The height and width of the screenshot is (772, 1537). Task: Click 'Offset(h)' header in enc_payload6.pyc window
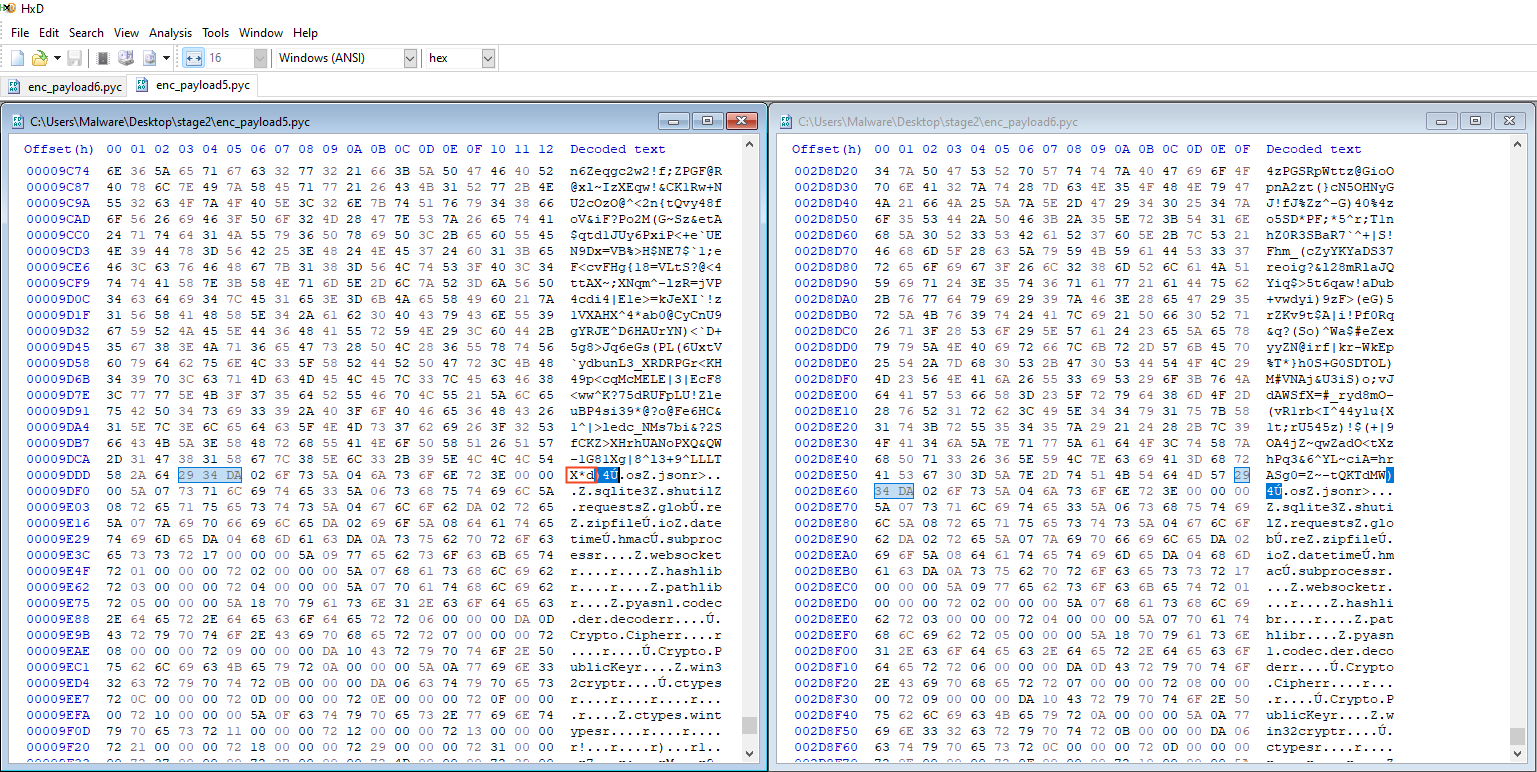pos(827,149)
